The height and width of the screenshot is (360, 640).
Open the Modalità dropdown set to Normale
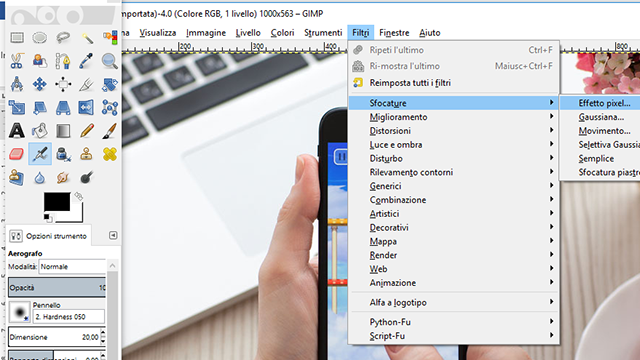(72, 267)
